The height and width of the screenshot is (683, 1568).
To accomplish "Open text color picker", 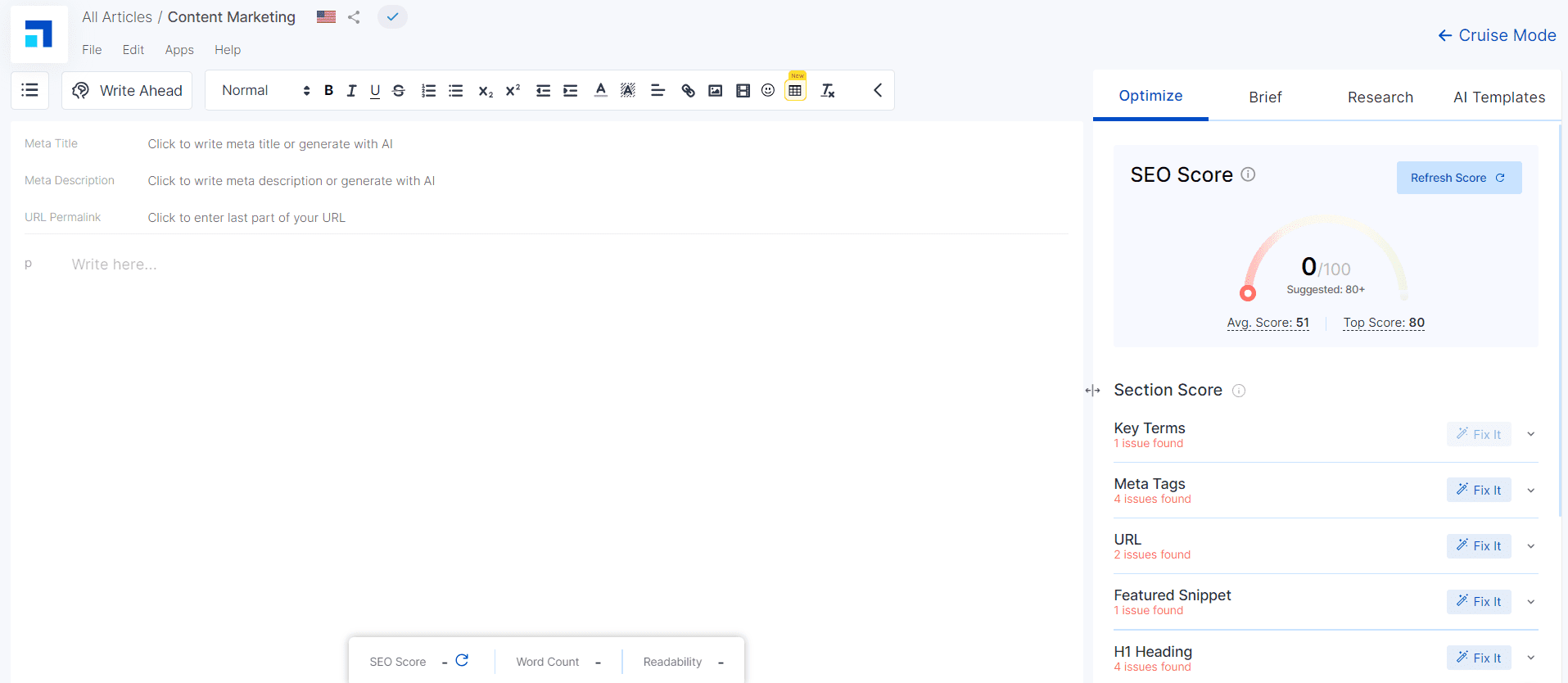I will tap(601, 91).
